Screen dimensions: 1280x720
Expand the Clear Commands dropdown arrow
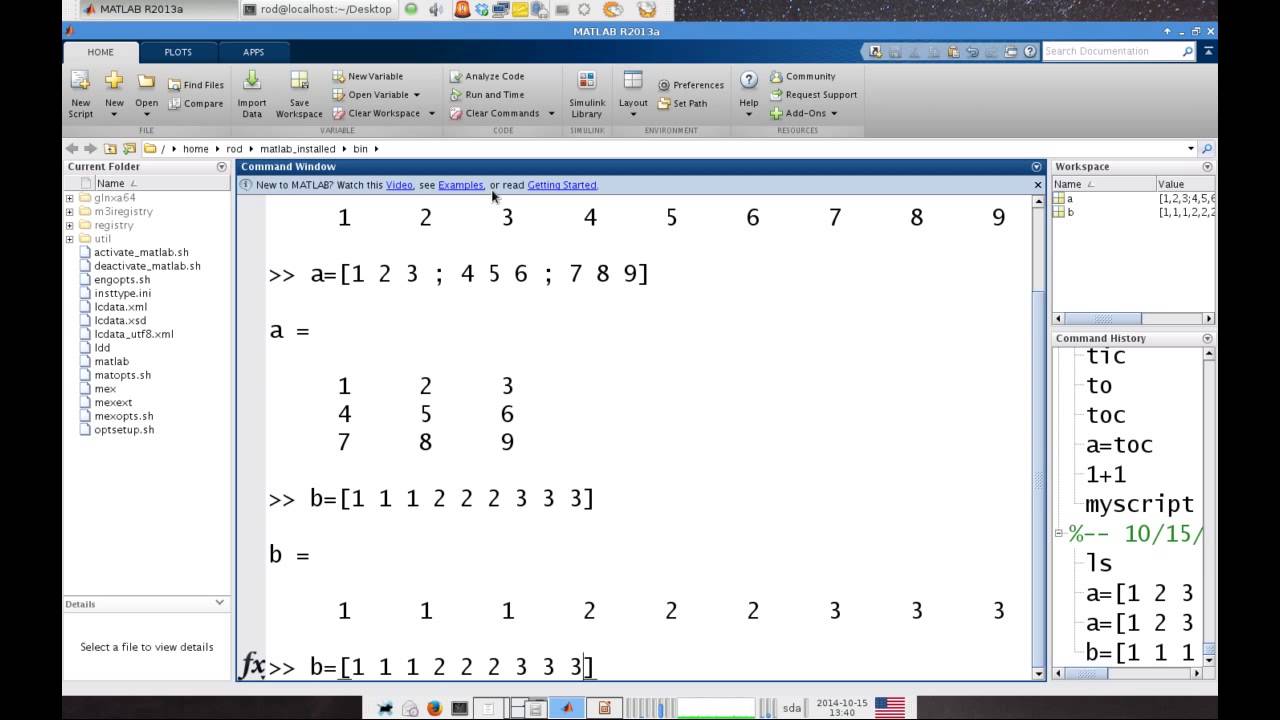pos(551,113)
